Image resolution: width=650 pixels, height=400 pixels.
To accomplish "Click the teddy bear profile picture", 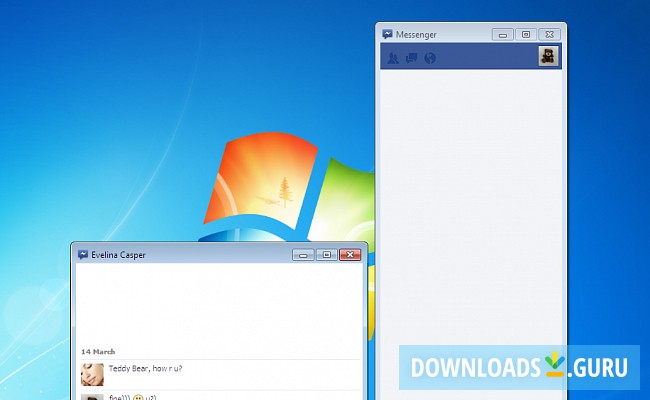I will click(x=548, y=56).
